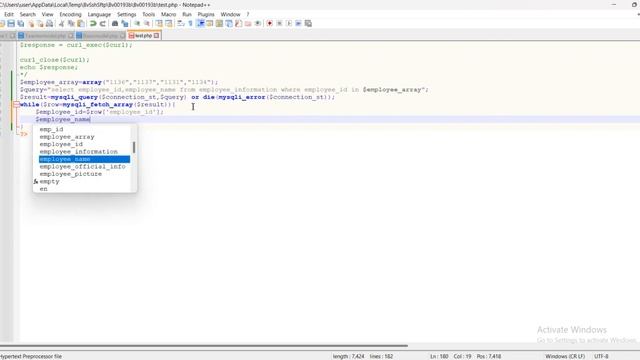The height and width of the screenshot is (360, 640).
Task: Start macro recording with red dot icon
Action: [269, 24]
